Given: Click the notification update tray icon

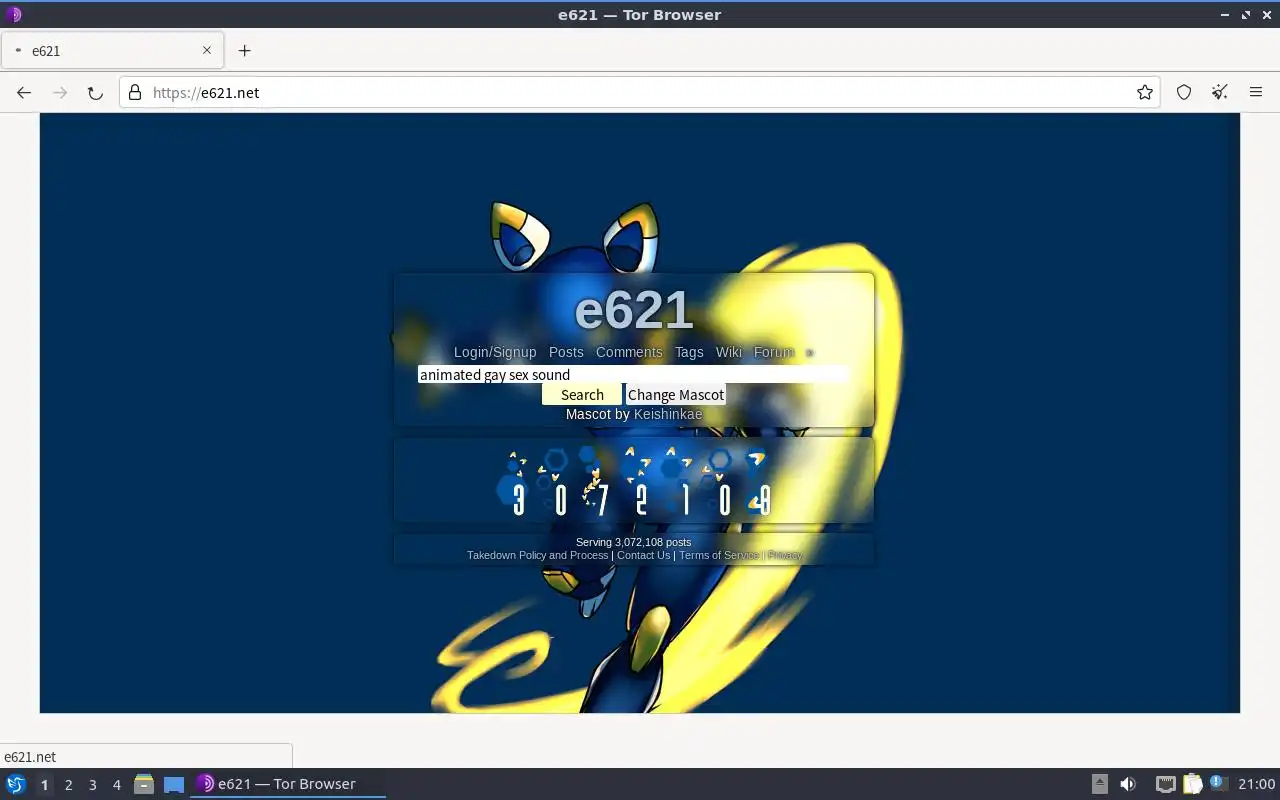Looking at the screenshot, I should pyautogui.click(x=1218, y=783).
